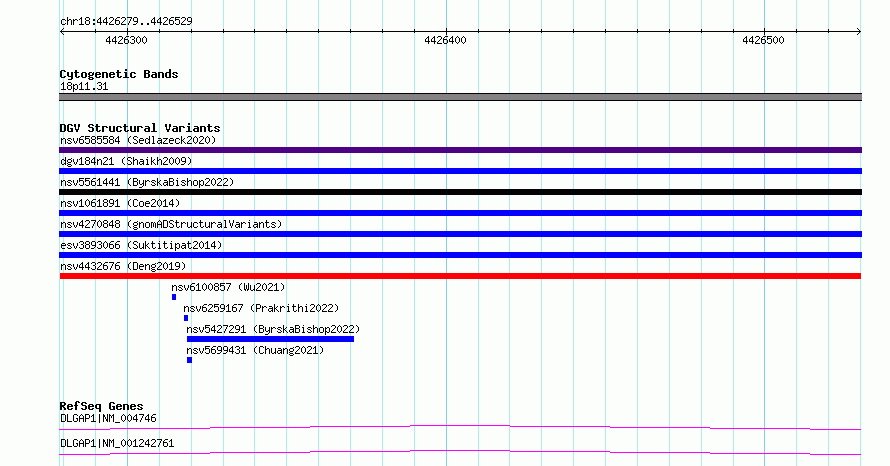Select the 18p11.31 band label
890x466 pixels.
click(84, 86)
